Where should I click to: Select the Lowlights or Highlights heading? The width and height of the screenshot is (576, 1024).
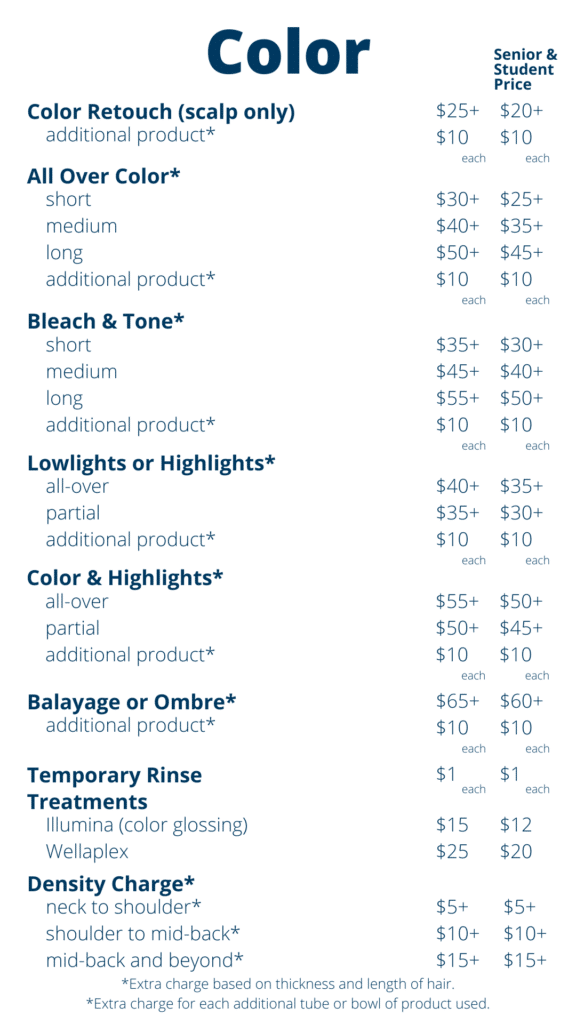151,463
